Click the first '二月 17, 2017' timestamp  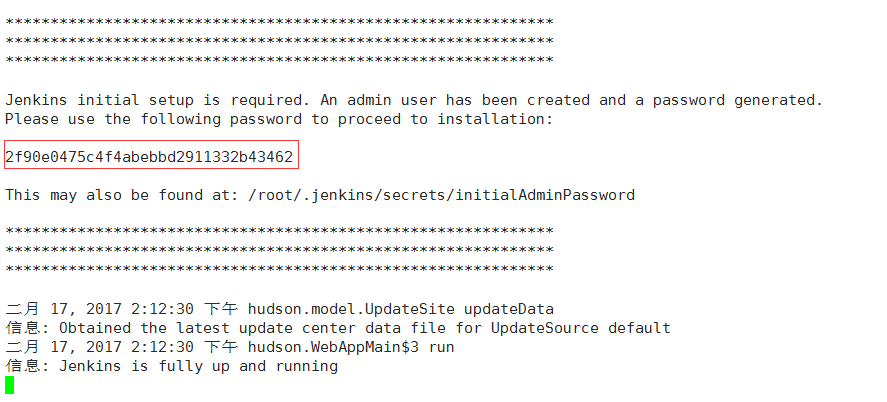tap(63, 309)
